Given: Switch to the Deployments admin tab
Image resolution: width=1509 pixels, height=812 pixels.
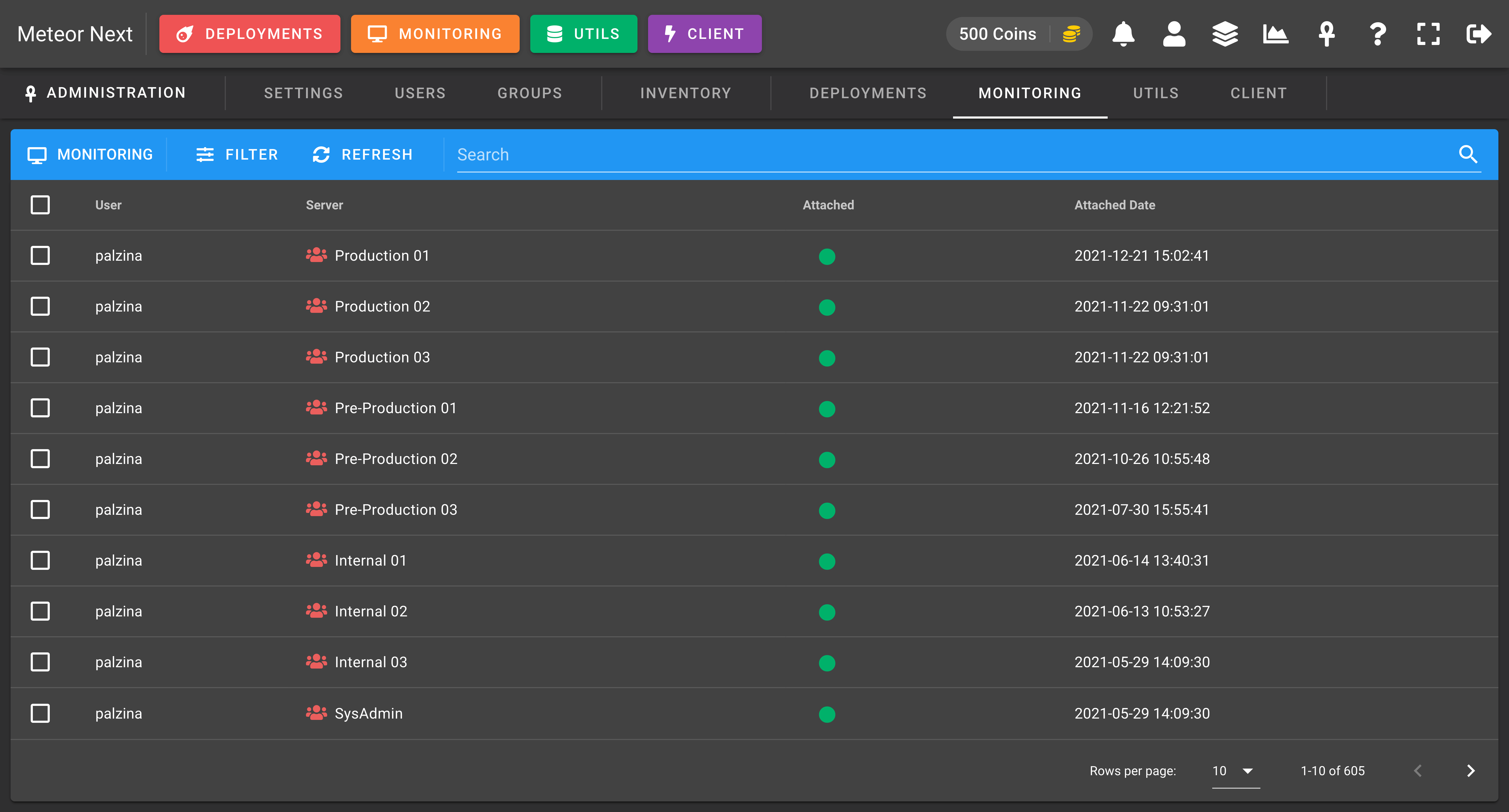Looking at the screenshot, I should (868, 93).
